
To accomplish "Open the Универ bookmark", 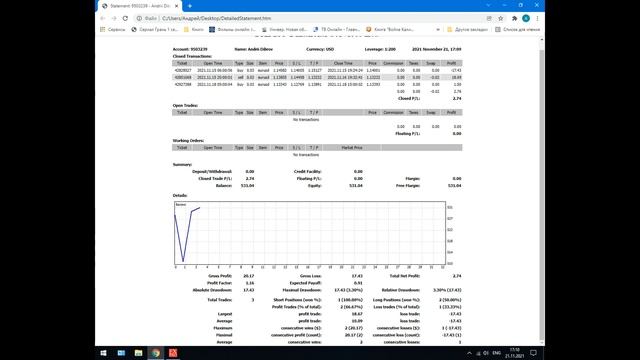I will pyautogui.click(x=284, y=29).
